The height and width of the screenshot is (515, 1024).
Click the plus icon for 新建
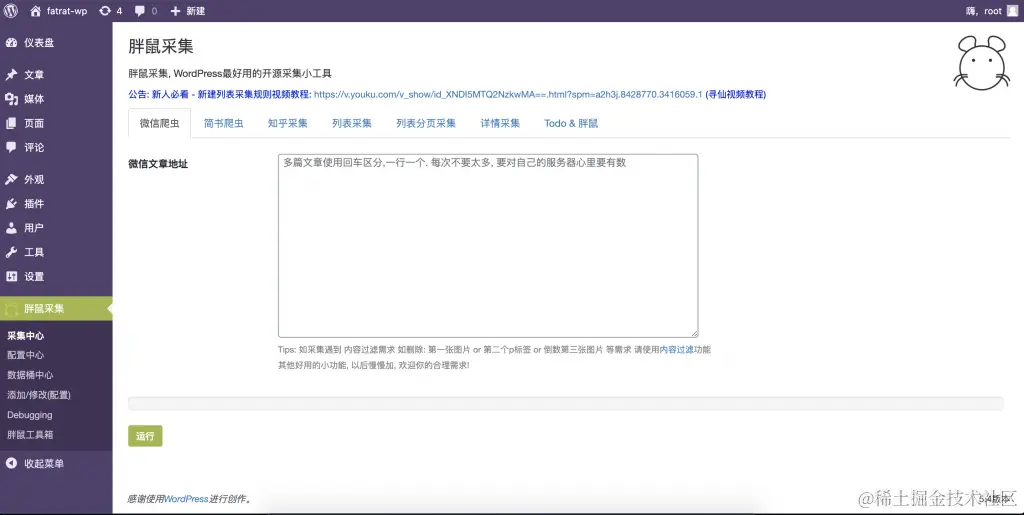coord(175,11)
